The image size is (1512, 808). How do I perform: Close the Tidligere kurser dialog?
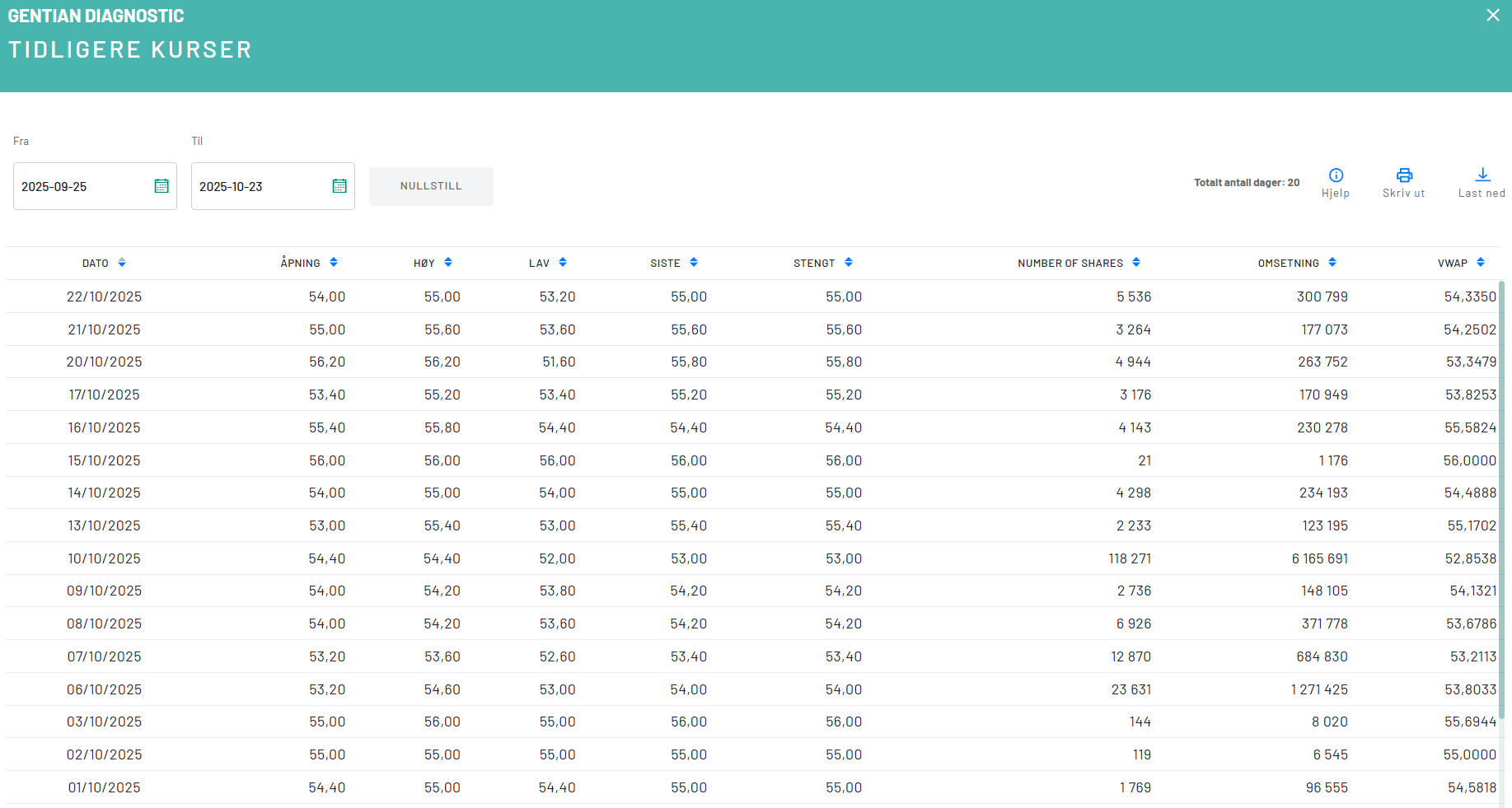tap(1493, 16)
